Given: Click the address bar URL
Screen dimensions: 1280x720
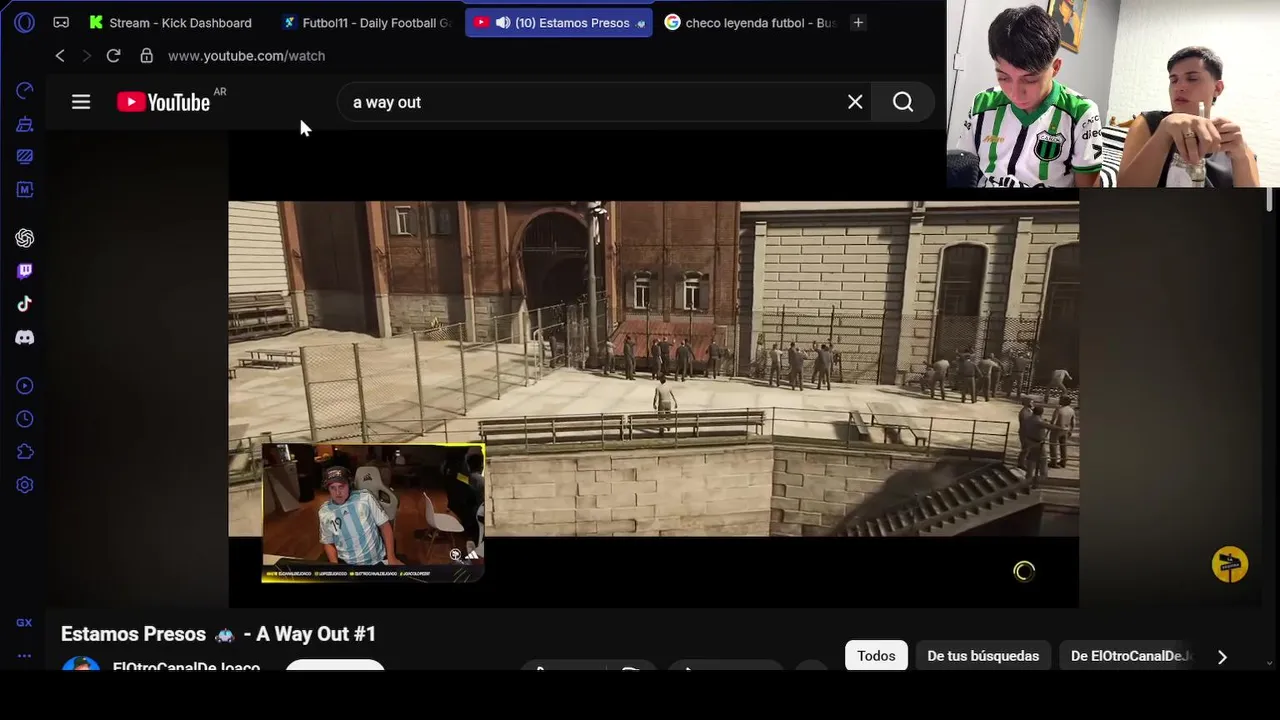Looking at the screenshot, I should point(246,56).
